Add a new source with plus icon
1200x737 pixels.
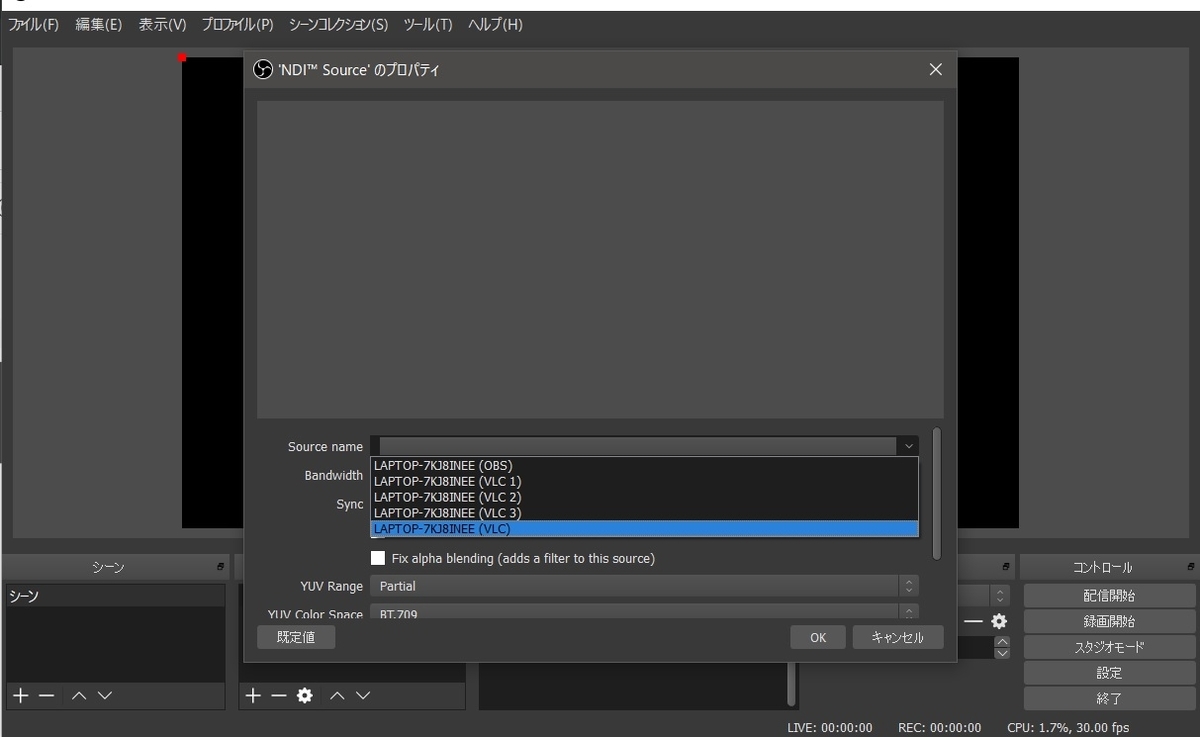(253, 695)
